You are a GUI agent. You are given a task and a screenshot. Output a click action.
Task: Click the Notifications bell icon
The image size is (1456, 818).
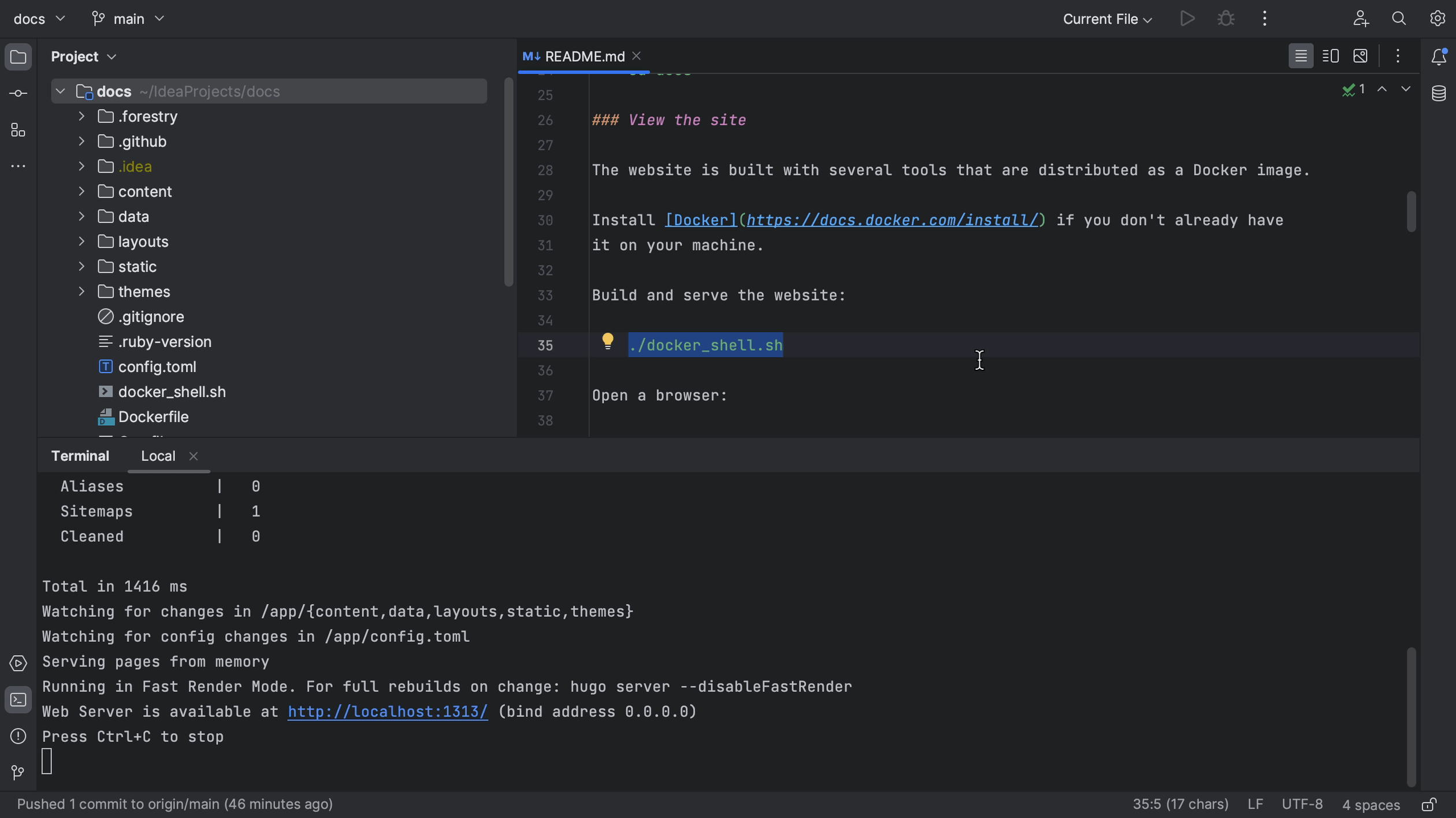1438,57
